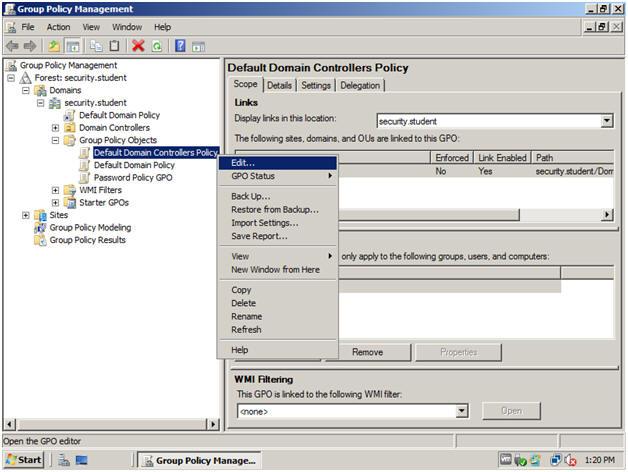Click links list scroll right arrow

point(607,215)
